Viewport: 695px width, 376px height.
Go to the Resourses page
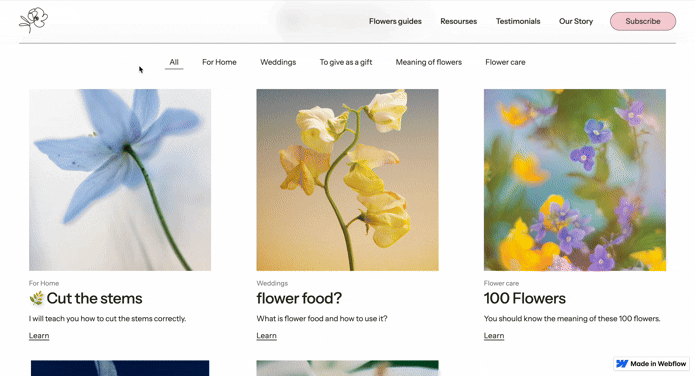(x=458, y=21)
